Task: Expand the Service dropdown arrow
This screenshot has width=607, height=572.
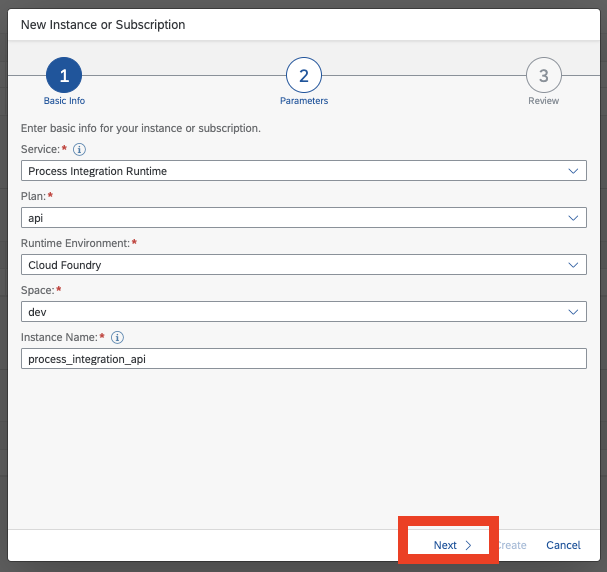Action: click(x=573, y=171)
